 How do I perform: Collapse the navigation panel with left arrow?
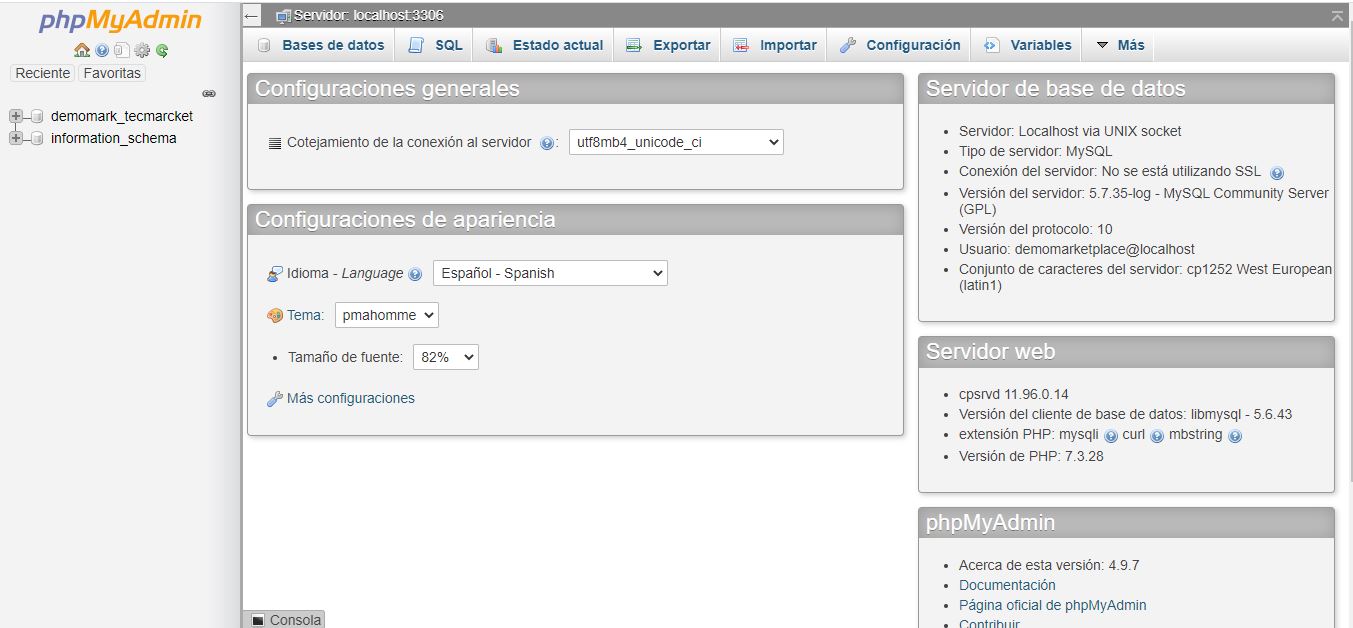click(252, 16)
